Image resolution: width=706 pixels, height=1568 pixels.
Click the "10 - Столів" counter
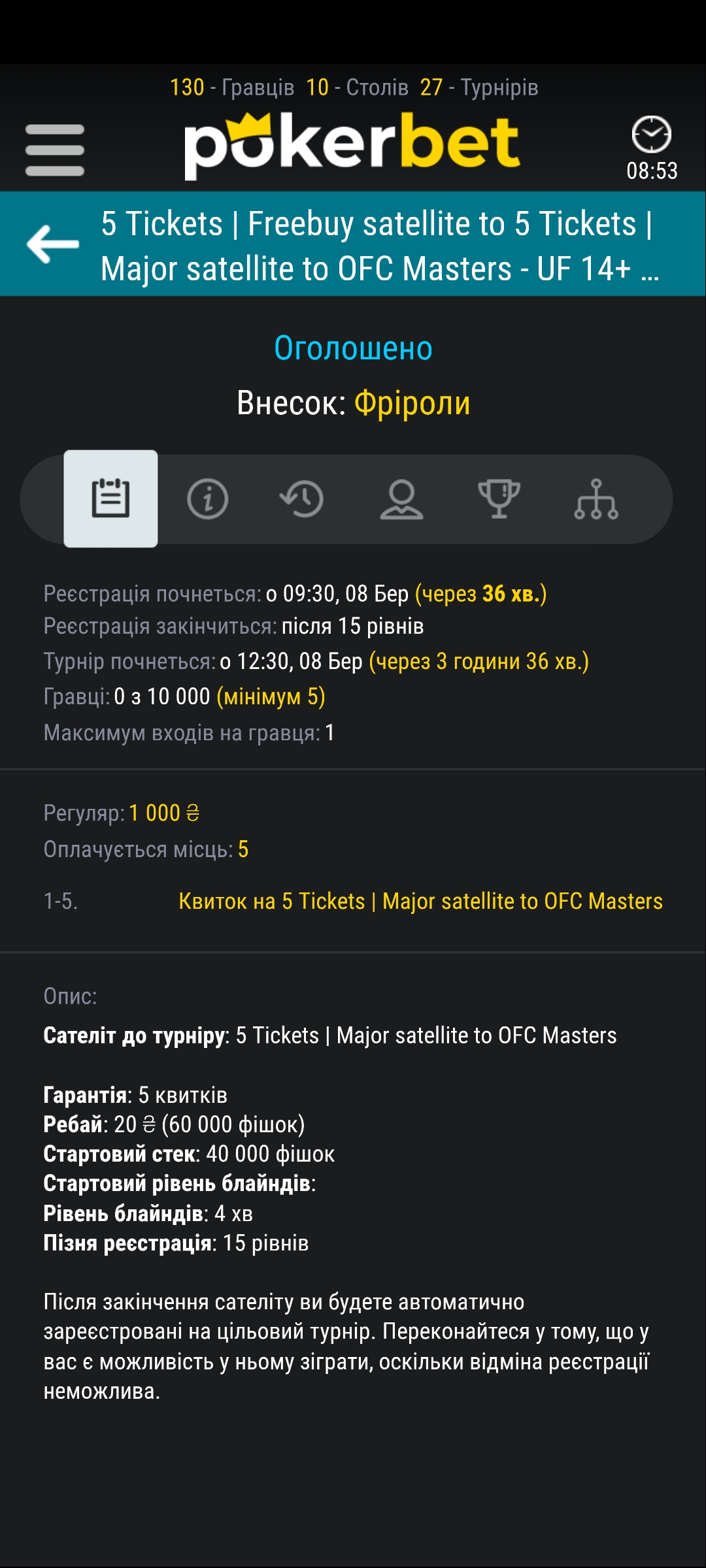(x=357, y=87)
